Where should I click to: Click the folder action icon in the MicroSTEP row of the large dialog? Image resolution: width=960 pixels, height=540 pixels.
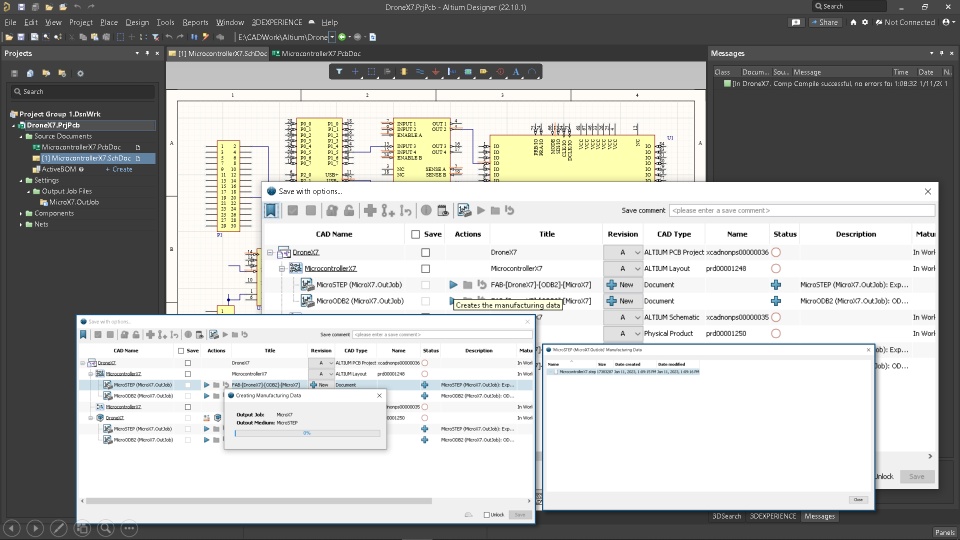[468, 285]
